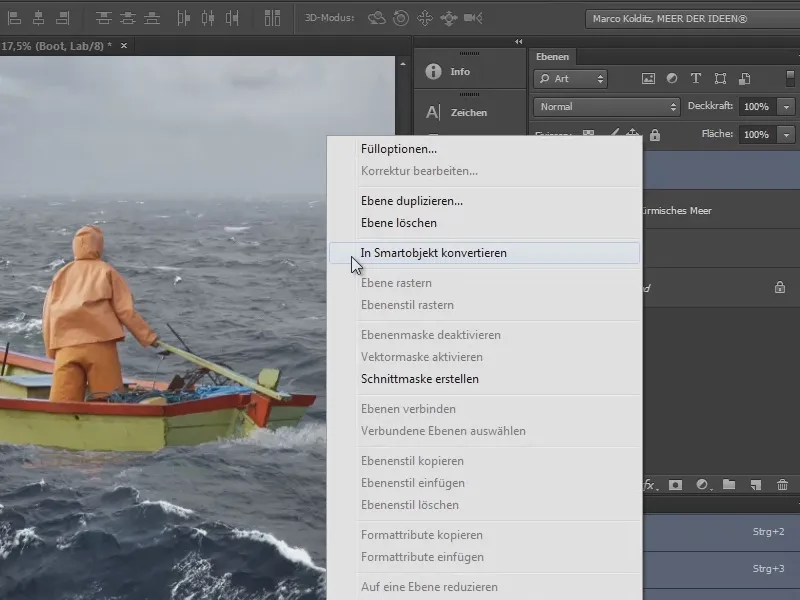
Task: Click the distribute left edges icon
Action: (183, 18)
